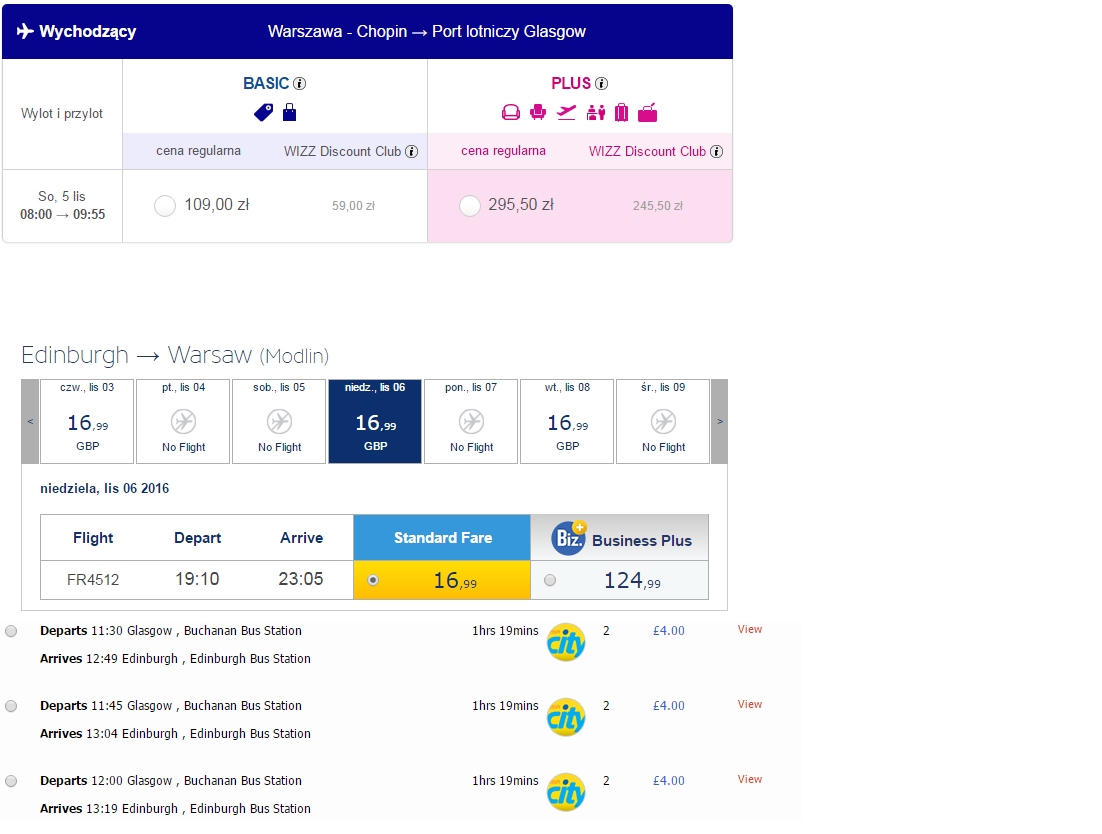Select the 11:45 Glasgow bus departure radio
This screenshot has height=834, width=1102.
coord(11,706)
